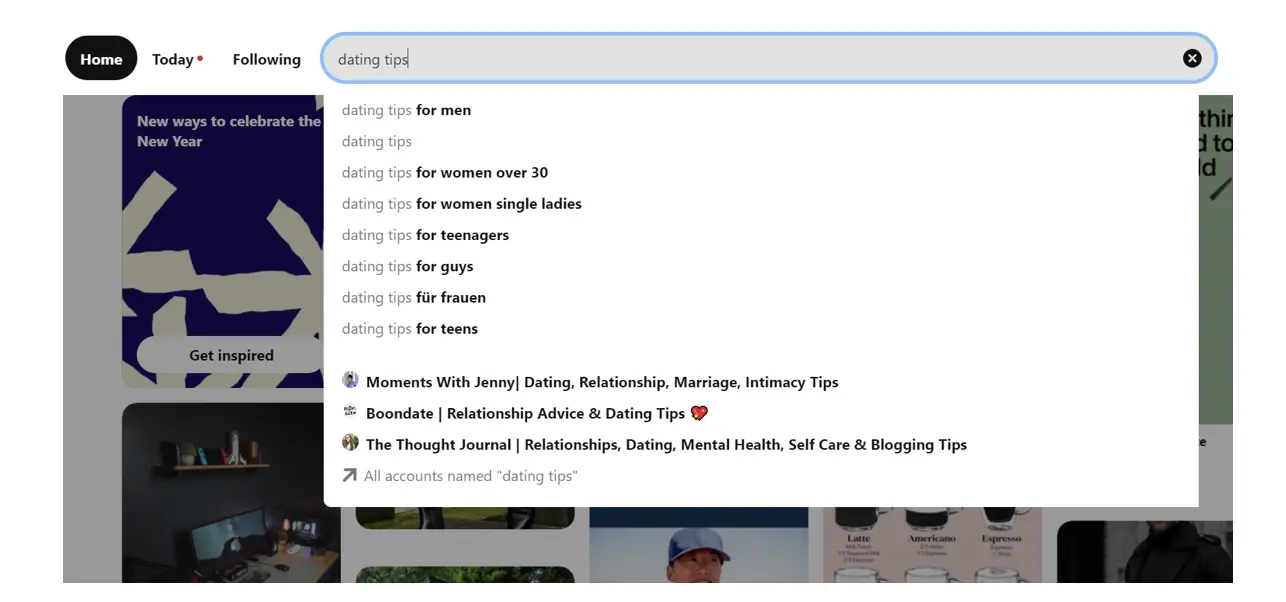Open Moments With Jenny's profile avatar

point(350,381)
